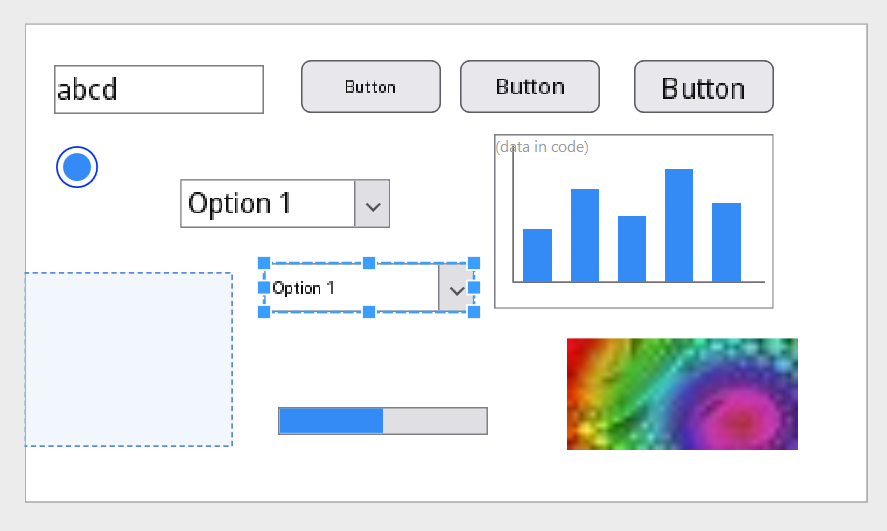The image size is (887, 531).
Task: Click the small selected combo box's Option 1 text
Action: tap(303, 288)
